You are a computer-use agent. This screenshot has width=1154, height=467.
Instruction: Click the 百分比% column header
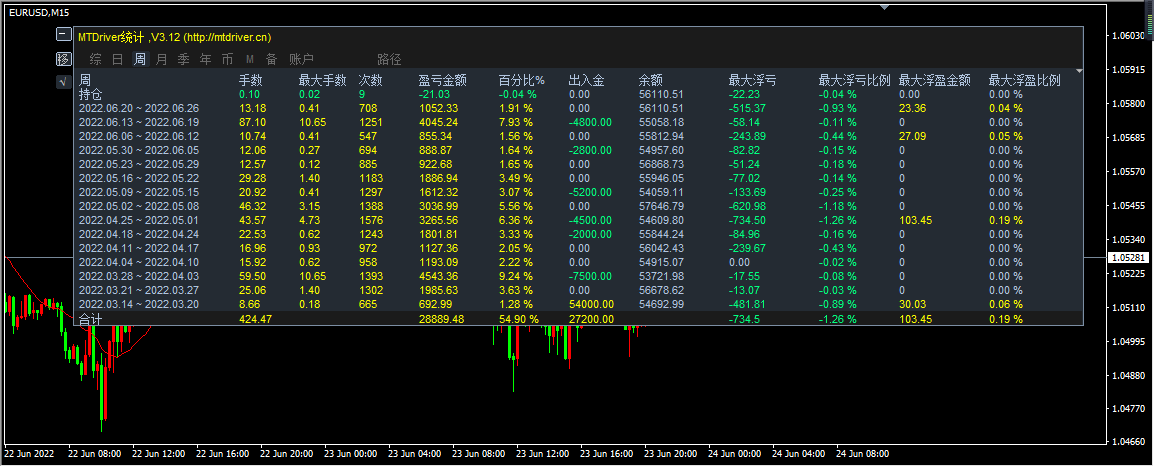[521, 81]
